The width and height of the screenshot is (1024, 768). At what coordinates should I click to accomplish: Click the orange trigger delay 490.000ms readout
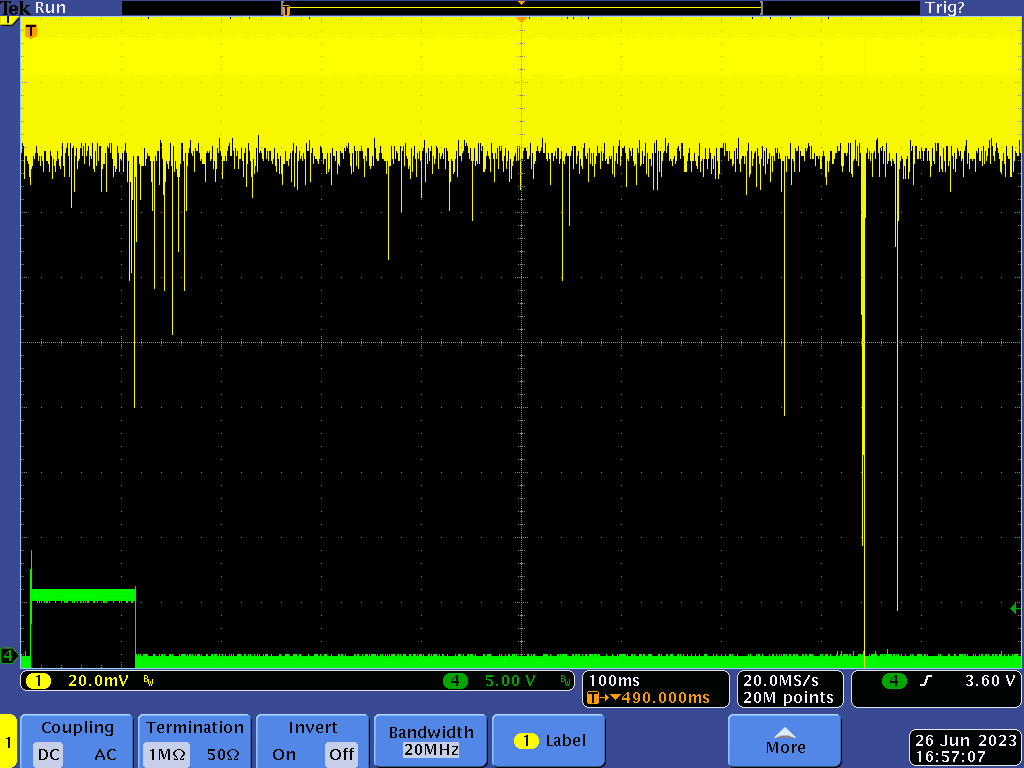click(655, 697)
